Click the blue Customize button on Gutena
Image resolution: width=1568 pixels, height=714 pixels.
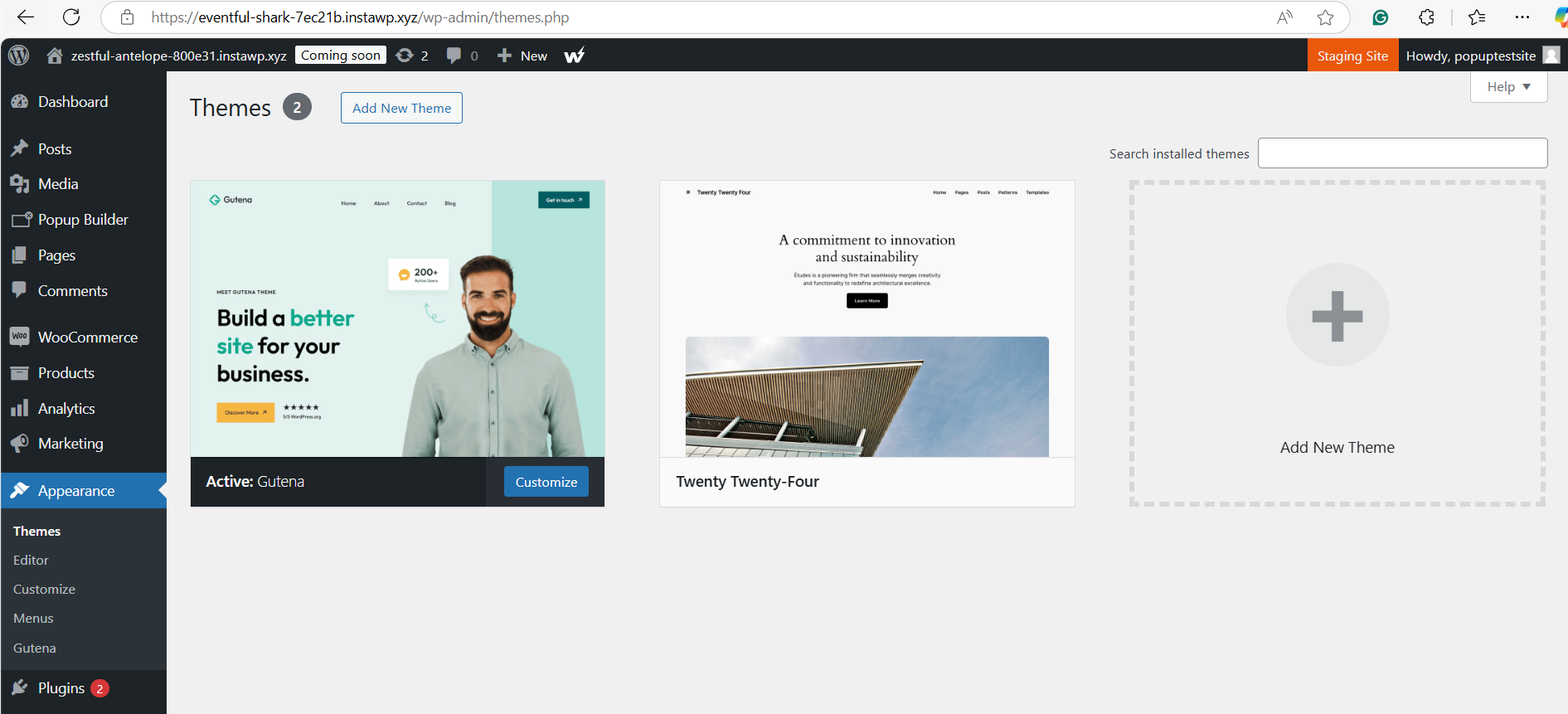546,482
